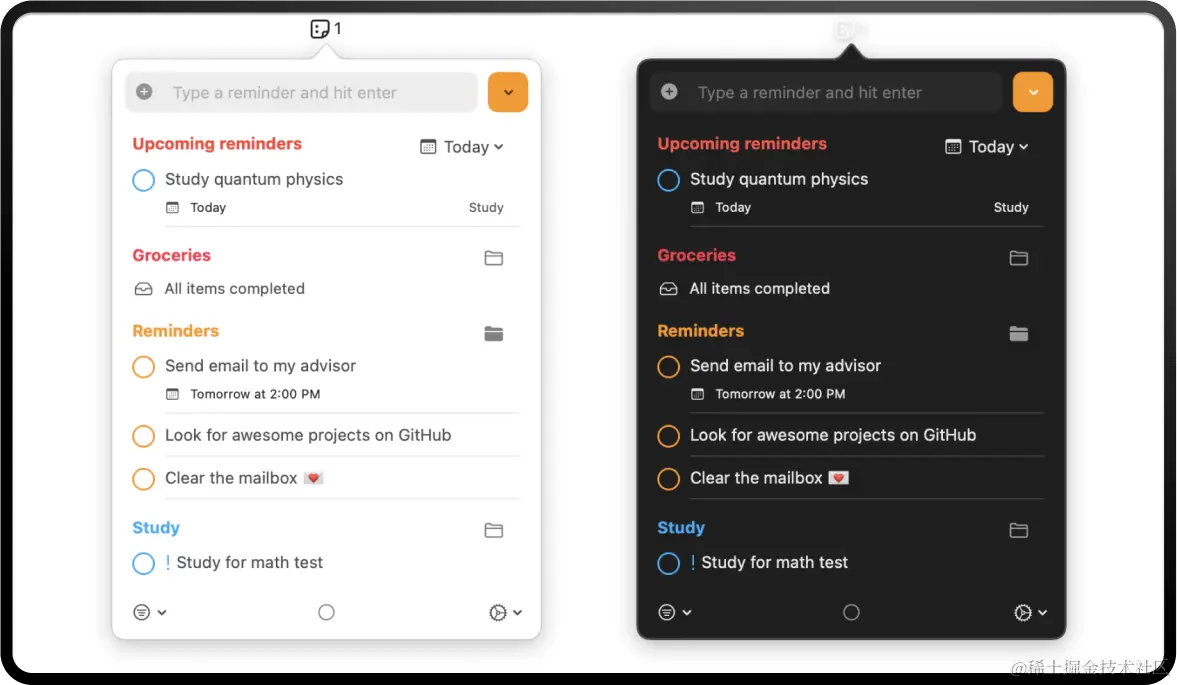
Task: Click Groceries folder icon in dark panel
Action: [x=1019, y=258]
